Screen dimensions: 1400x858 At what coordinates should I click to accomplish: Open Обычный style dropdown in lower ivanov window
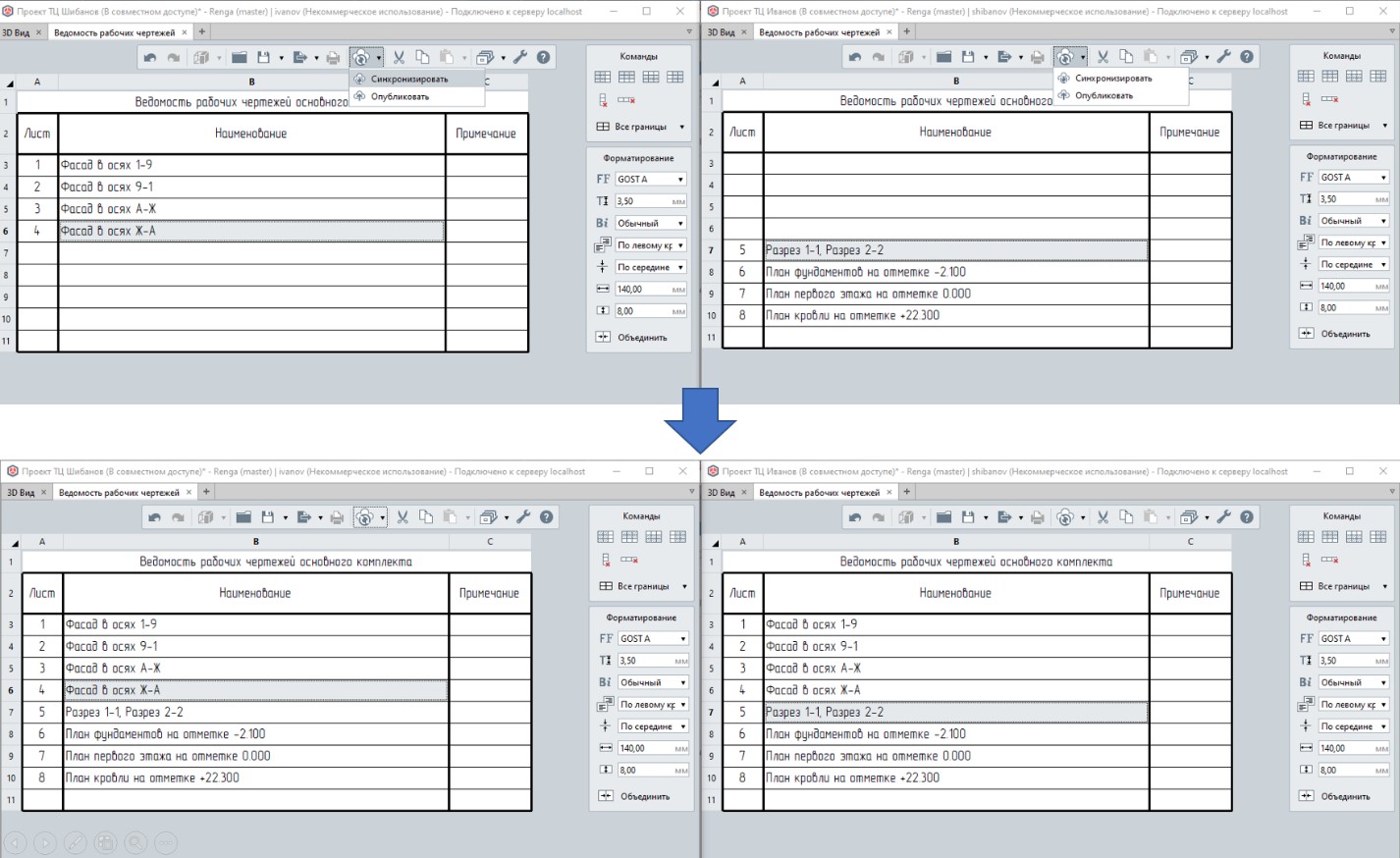pyautogui.click(x=654, y=682)
